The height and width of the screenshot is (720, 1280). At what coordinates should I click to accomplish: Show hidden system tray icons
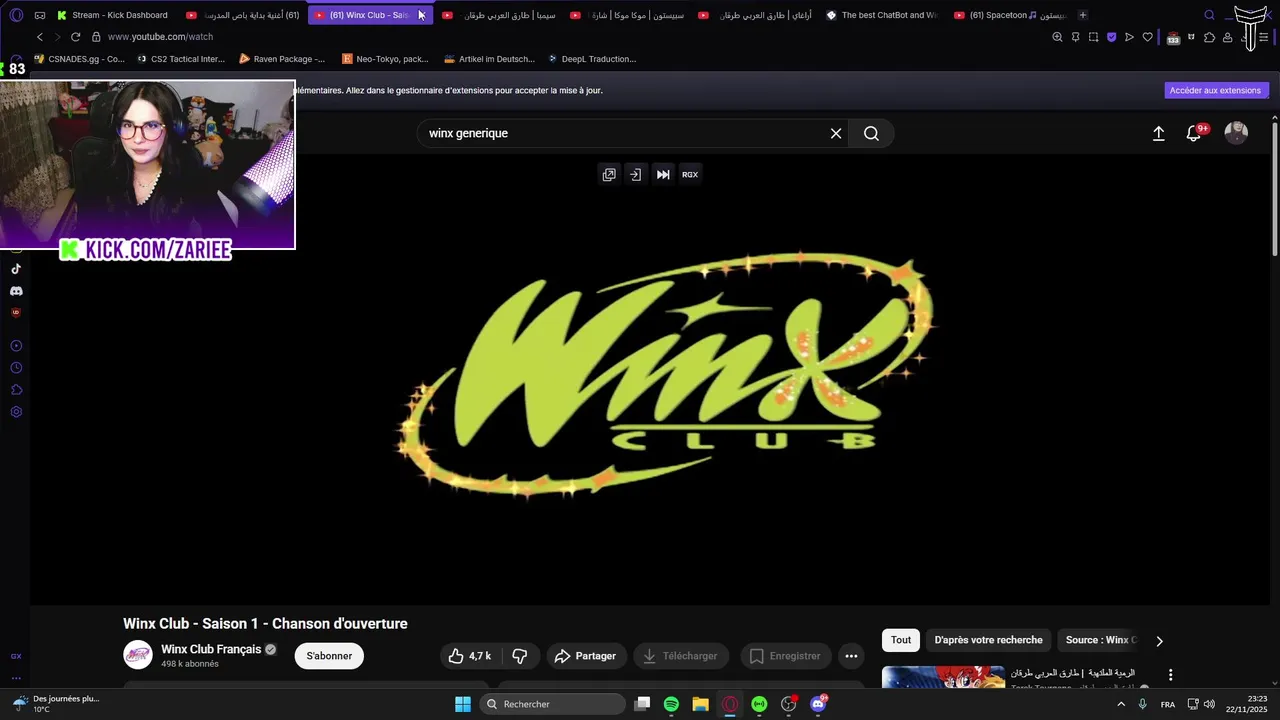(1120, 704)
